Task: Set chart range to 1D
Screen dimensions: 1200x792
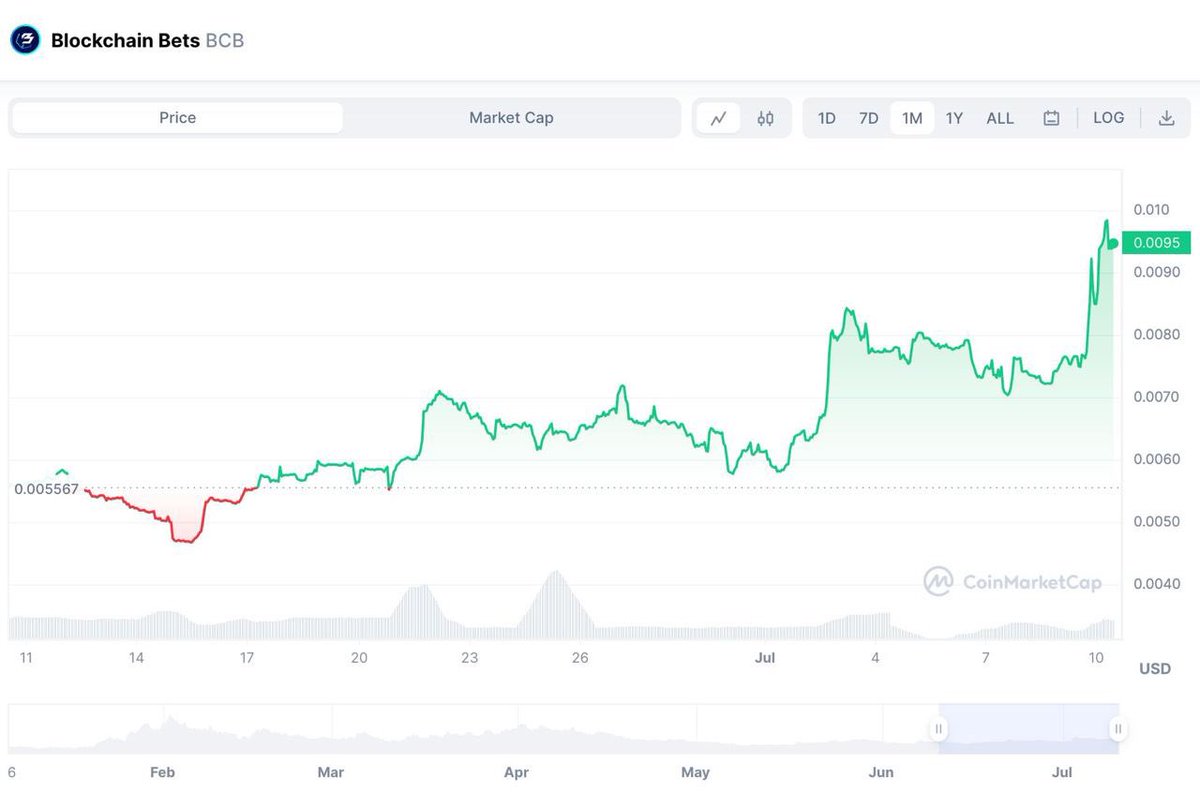Action: tap(827, 118)
